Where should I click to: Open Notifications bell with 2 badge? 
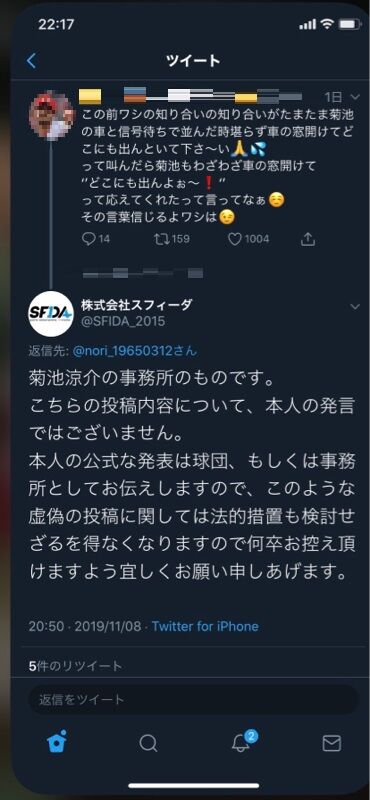[242, 742]
